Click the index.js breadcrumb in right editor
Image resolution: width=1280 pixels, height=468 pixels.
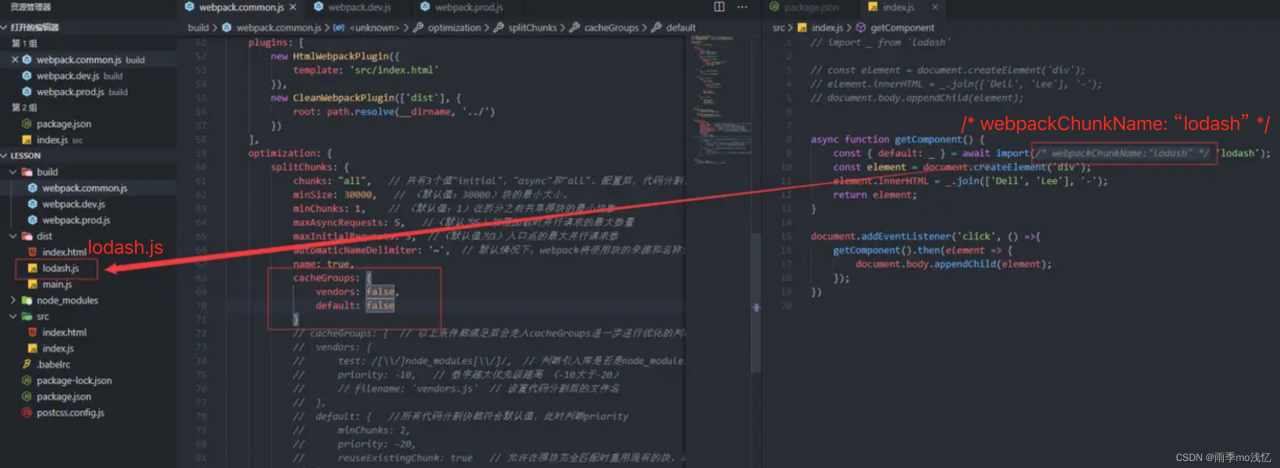click(x=821, y=27)
